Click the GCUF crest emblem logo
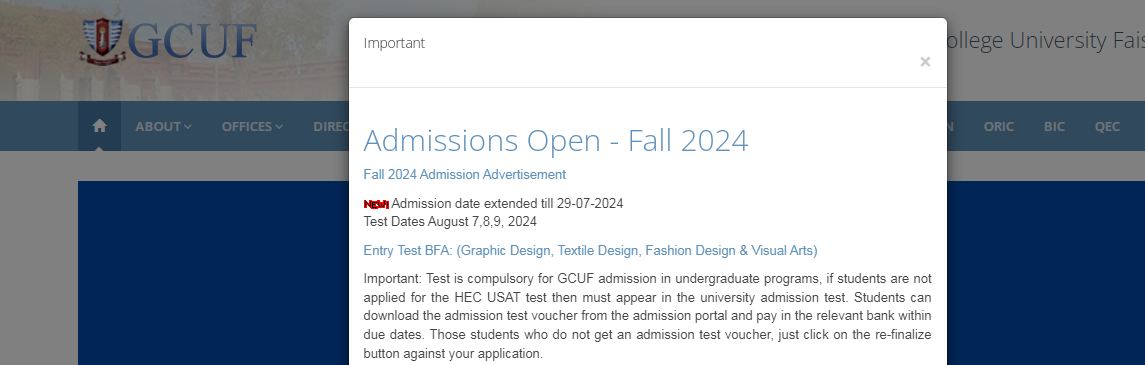 (102, 41)
